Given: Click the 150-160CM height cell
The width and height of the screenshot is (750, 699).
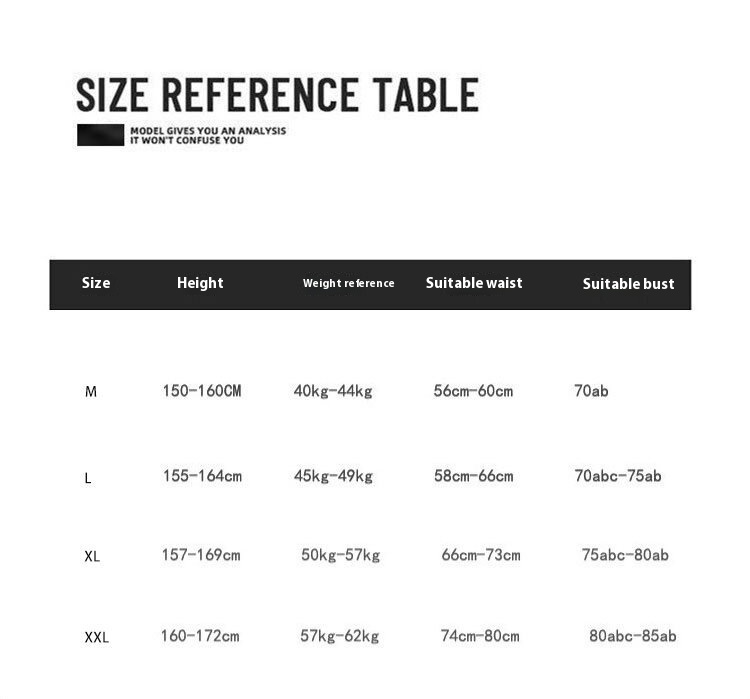Looking at the screenshot, I should (202, 391).
